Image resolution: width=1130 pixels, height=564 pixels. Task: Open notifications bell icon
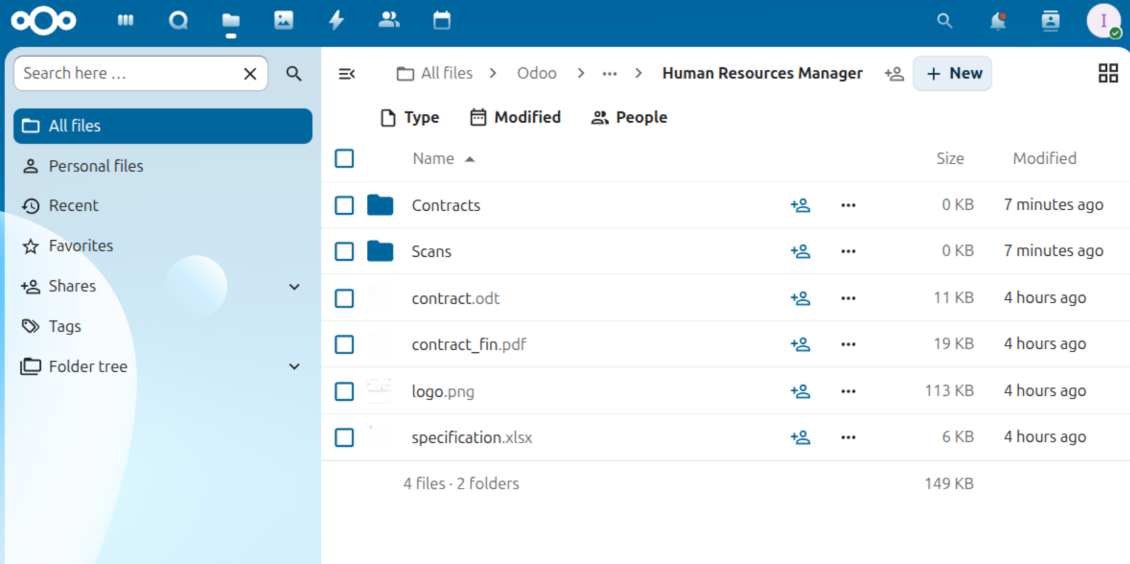[997, 21]
